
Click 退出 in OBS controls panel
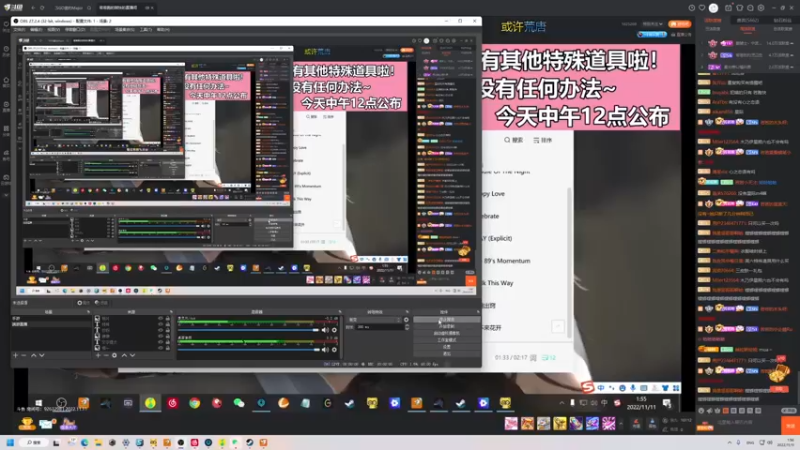click(x=446, y=353)
